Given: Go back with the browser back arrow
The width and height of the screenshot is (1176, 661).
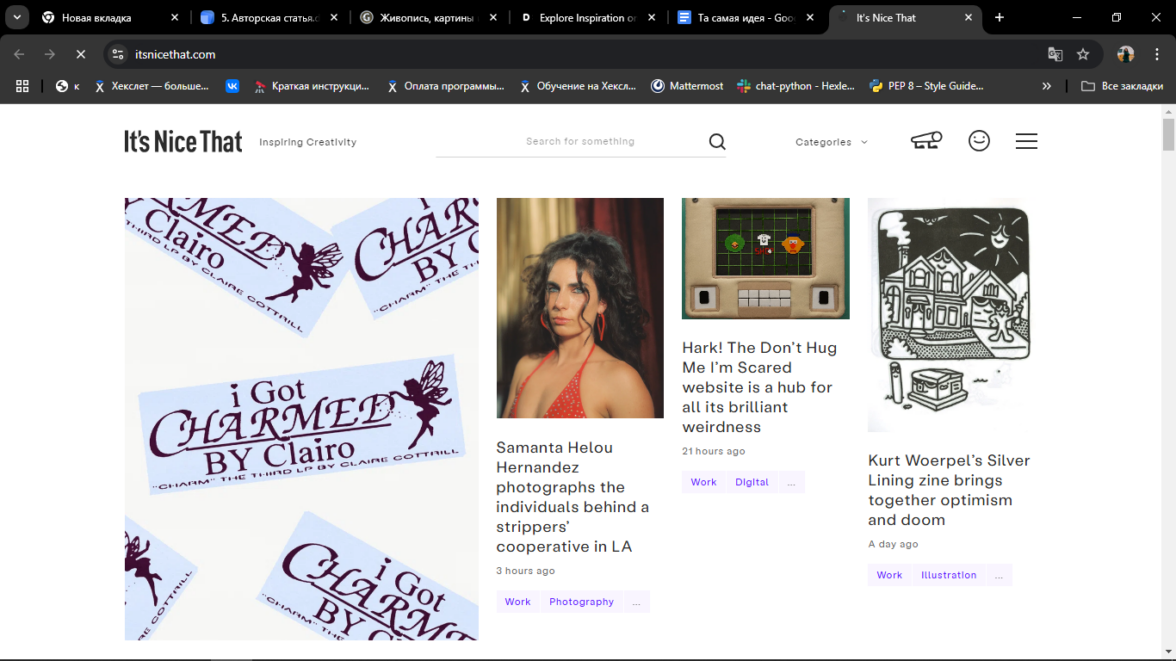Looking at the screenshot, I should 19,54.
